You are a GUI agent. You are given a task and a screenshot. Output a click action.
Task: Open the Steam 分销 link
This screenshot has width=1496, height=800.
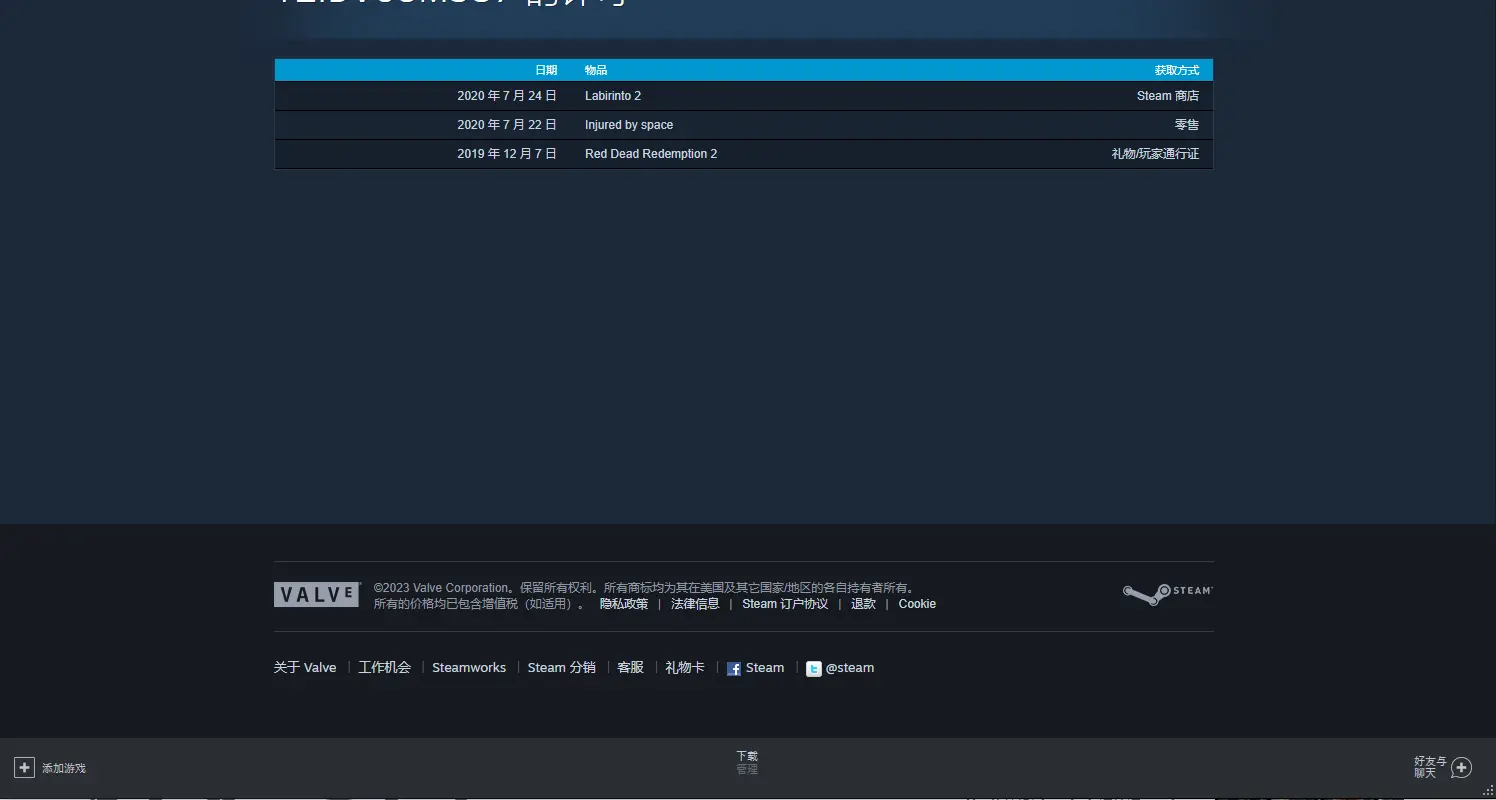click(562, 668)
